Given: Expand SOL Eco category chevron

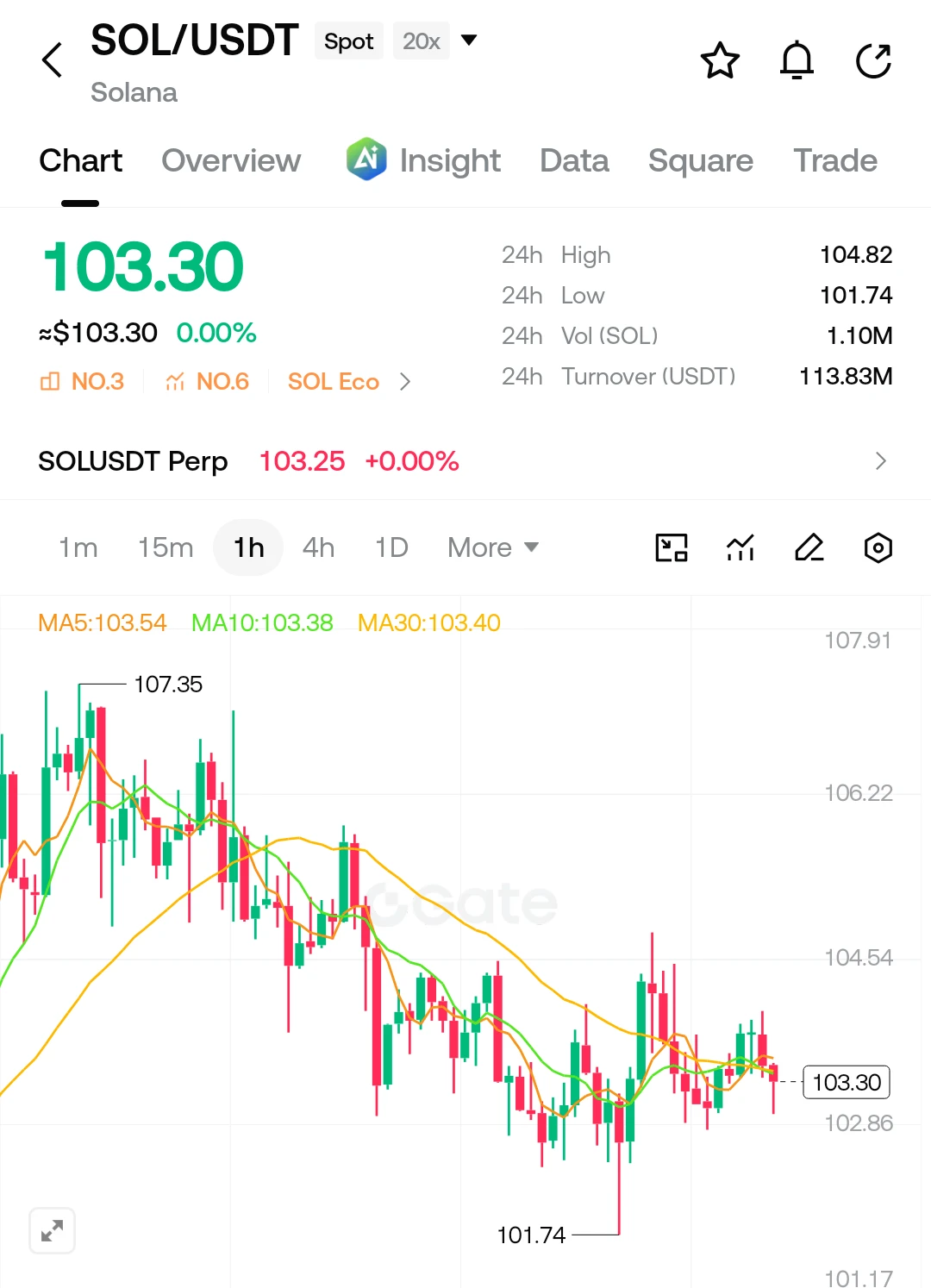Looking at the screenshot, I should coord(405,382).
